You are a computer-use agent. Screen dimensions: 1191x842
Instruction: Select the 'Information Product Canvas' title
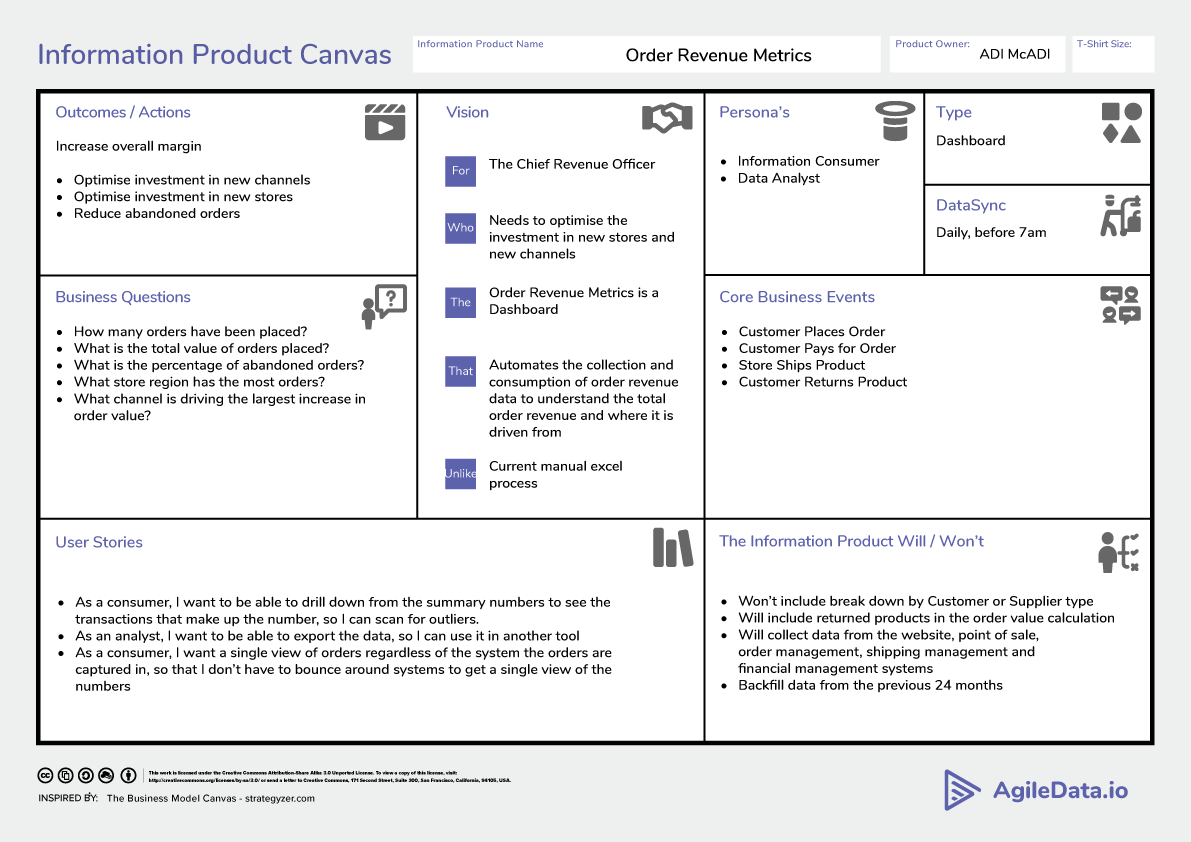tap(214, 55)
